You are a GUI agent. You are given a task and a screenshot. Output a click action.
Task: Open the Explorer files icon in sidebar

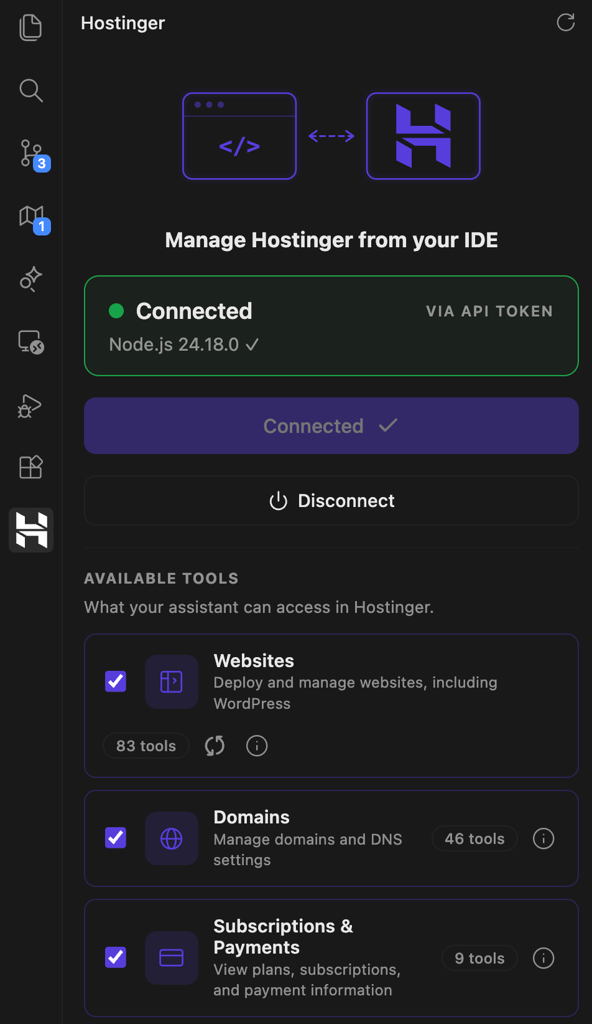click(31, 27)
